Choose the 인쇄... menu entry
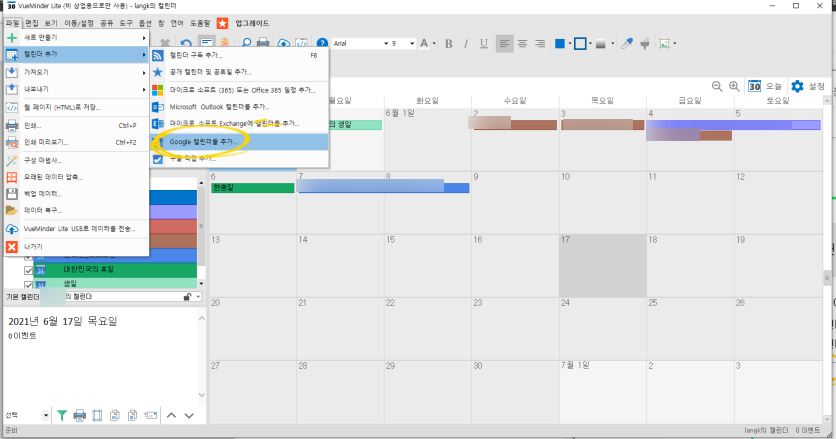The image size is (836, 439). pos(77,126)
